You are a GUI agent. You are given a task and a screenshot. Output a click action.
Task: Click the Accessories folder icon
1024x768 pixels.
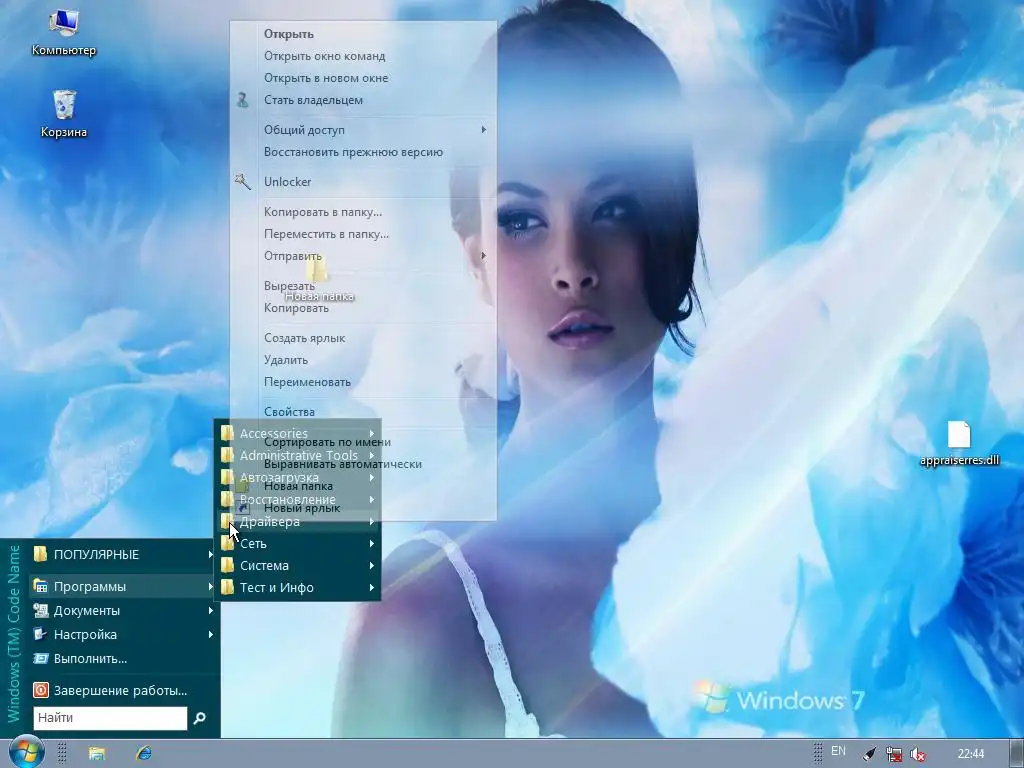click(227, 433)
